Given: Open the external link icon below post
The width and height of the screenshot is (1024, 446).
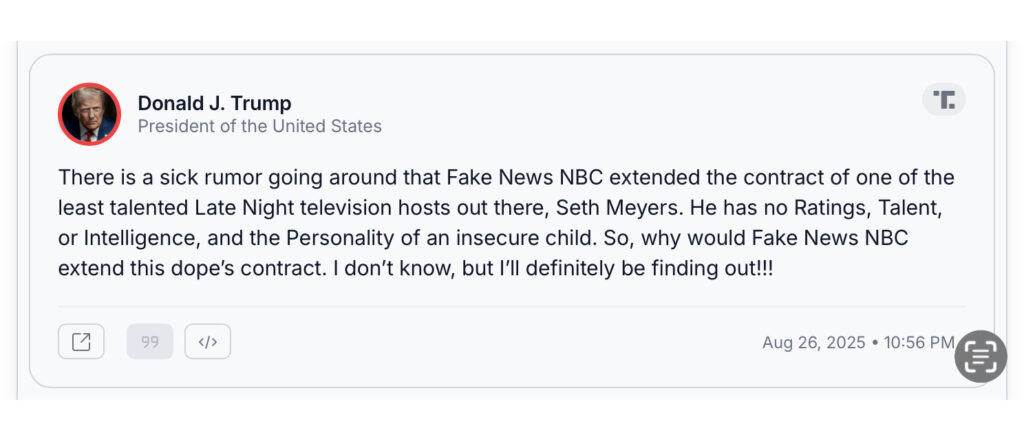Looking at the screenshot, I should point(81,342).
